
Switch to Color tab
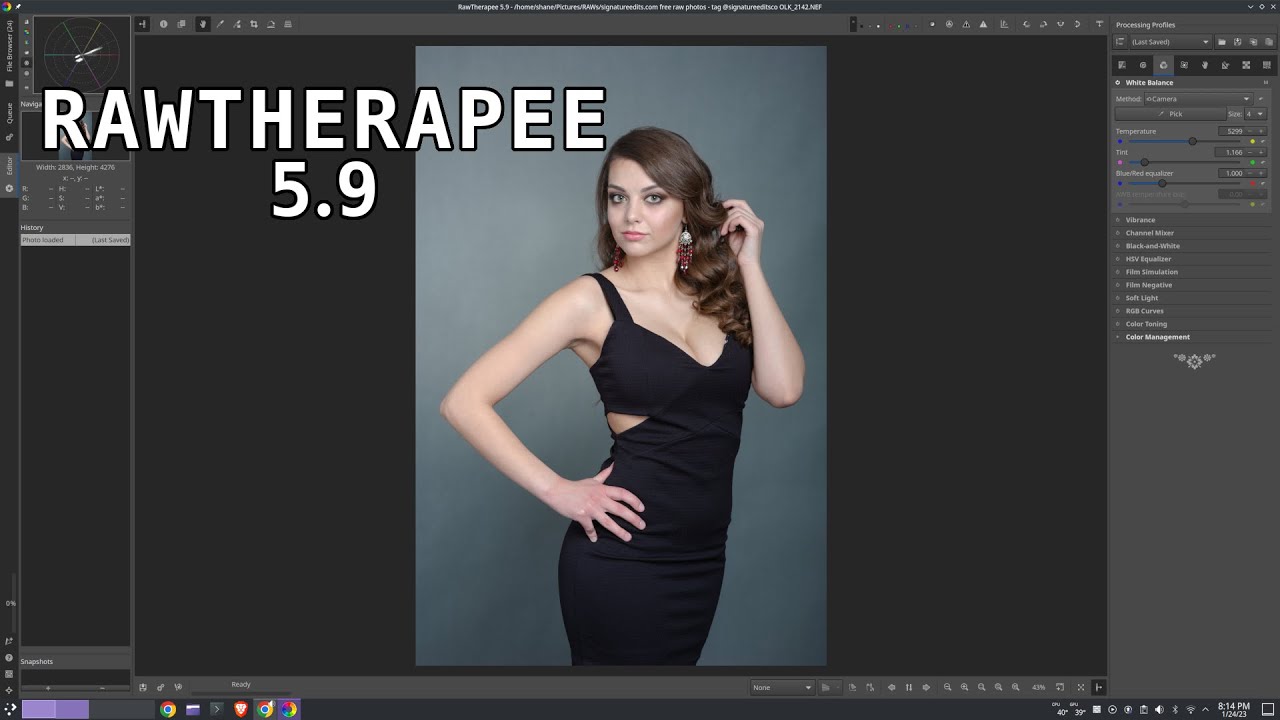(x=1163, y=65)
